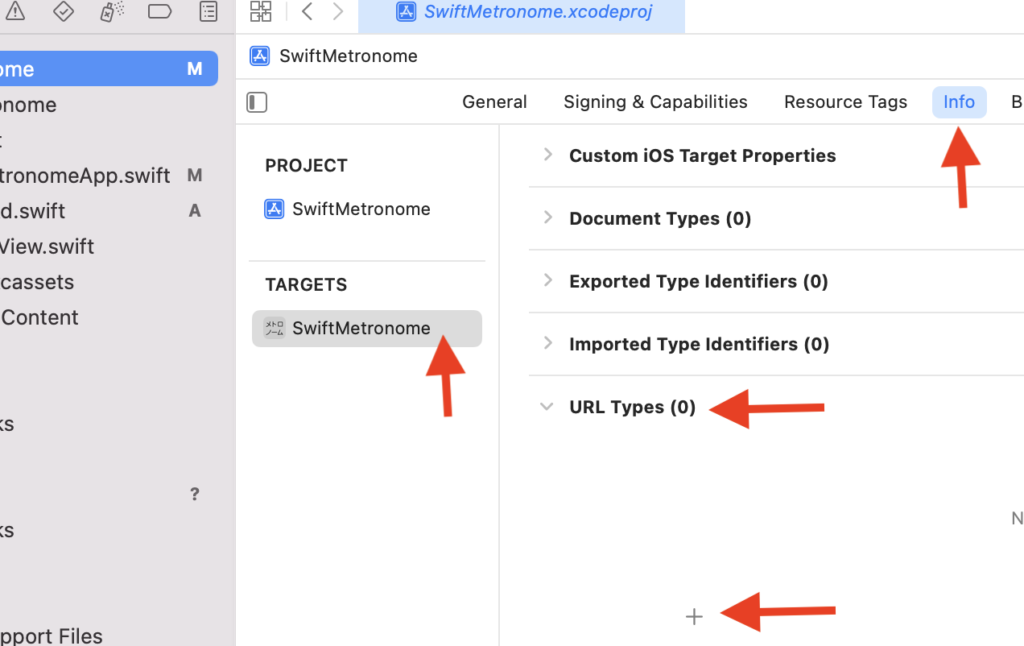The image size is (1024, 646).
Task: Select the Info tab
Action: click(x=959, y=102)
